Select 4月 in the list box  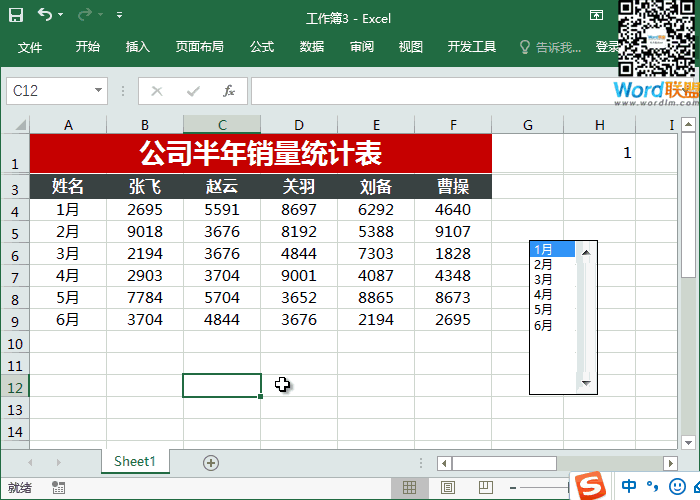552,295
